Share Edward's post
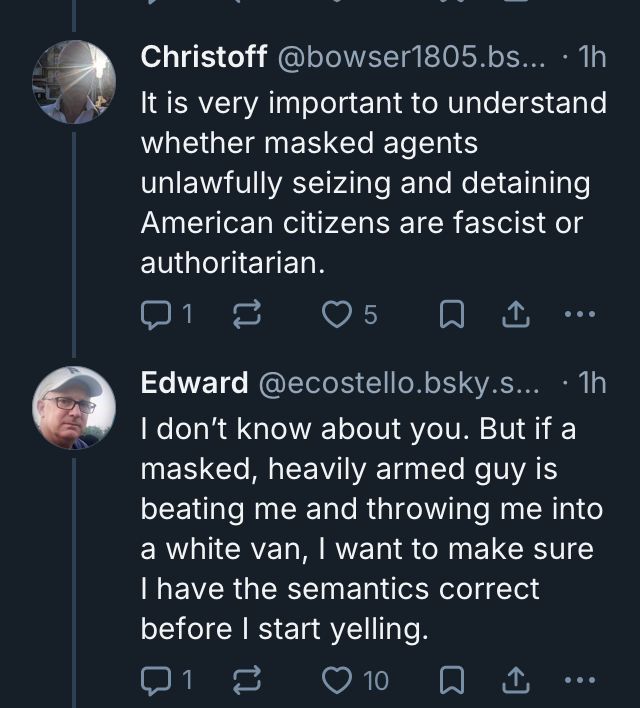This screenshot has height=708, width=640. pos(514,681)
